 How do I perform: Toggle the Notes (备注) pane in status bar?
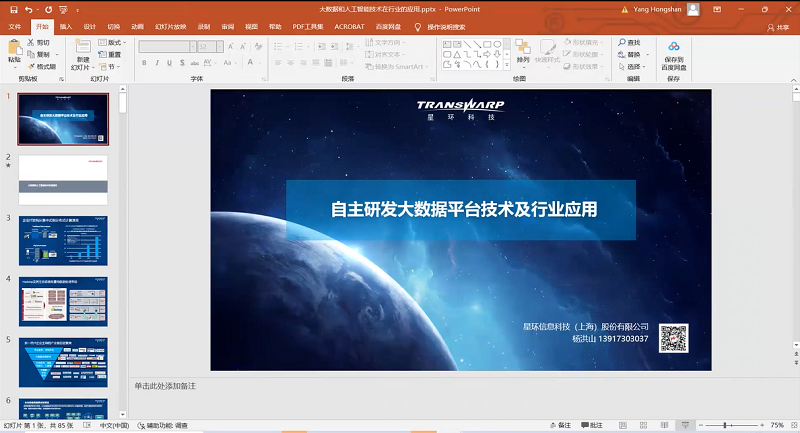[x=560, y=425]
